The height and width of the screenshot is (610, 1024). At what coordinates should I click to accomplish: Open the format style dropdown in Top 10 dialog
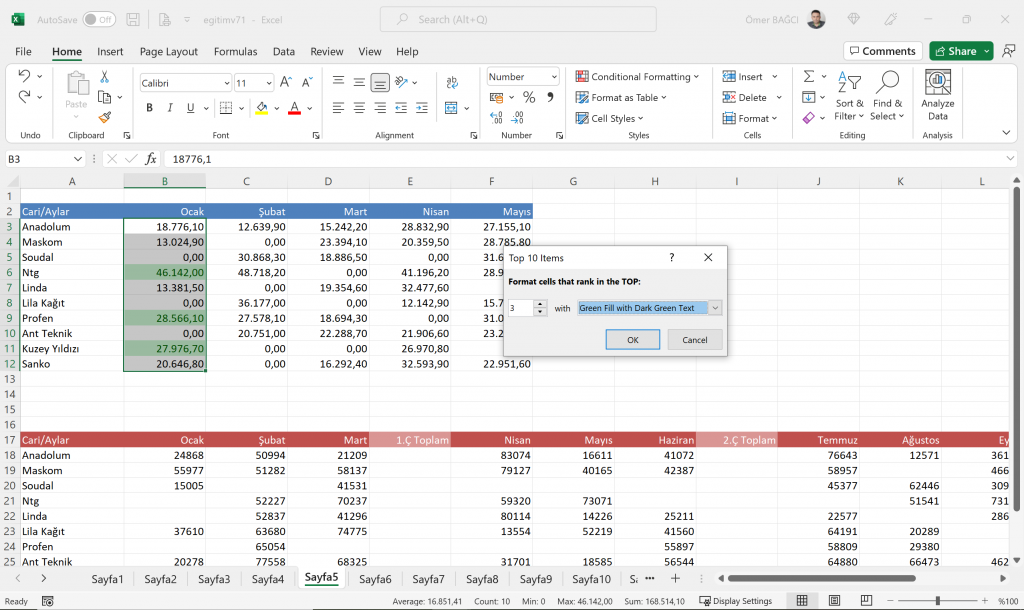click(715, 308)
